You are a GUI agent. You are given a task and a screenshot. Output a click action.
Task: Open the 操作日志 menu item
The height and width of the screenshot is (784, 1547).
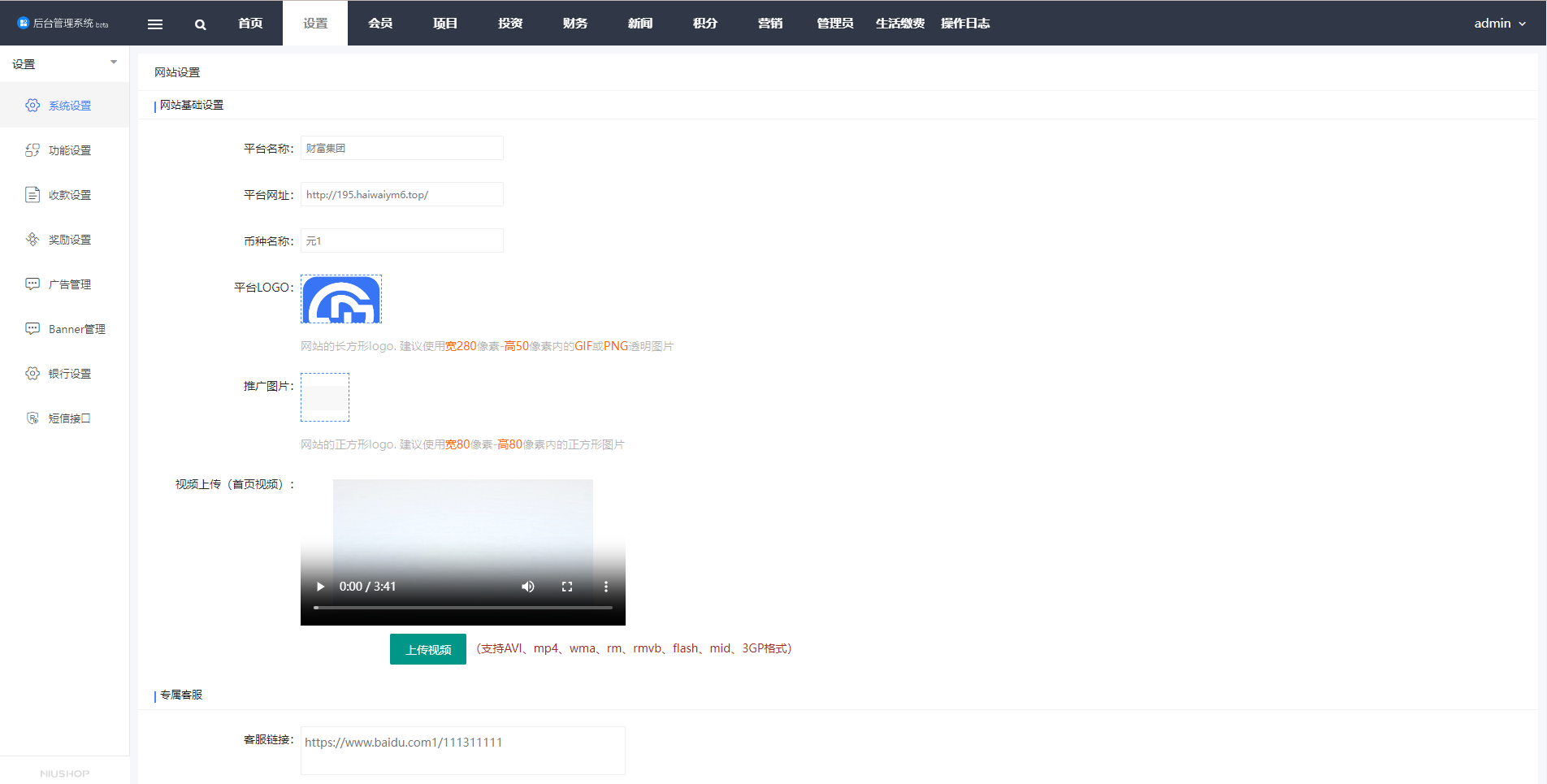coord(965,24)
